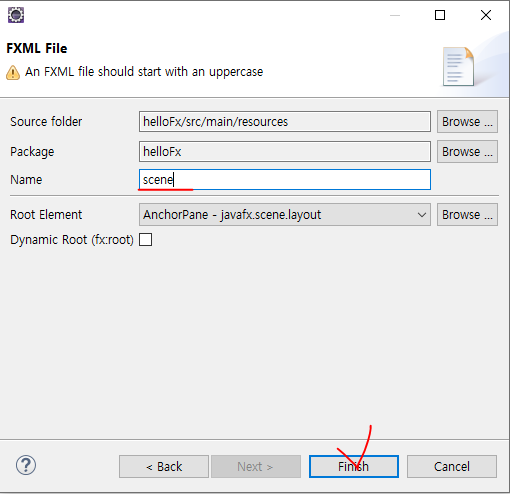Click the Dynamic Root (fx:root) label
510x494 pixels.
coord(72,240)
